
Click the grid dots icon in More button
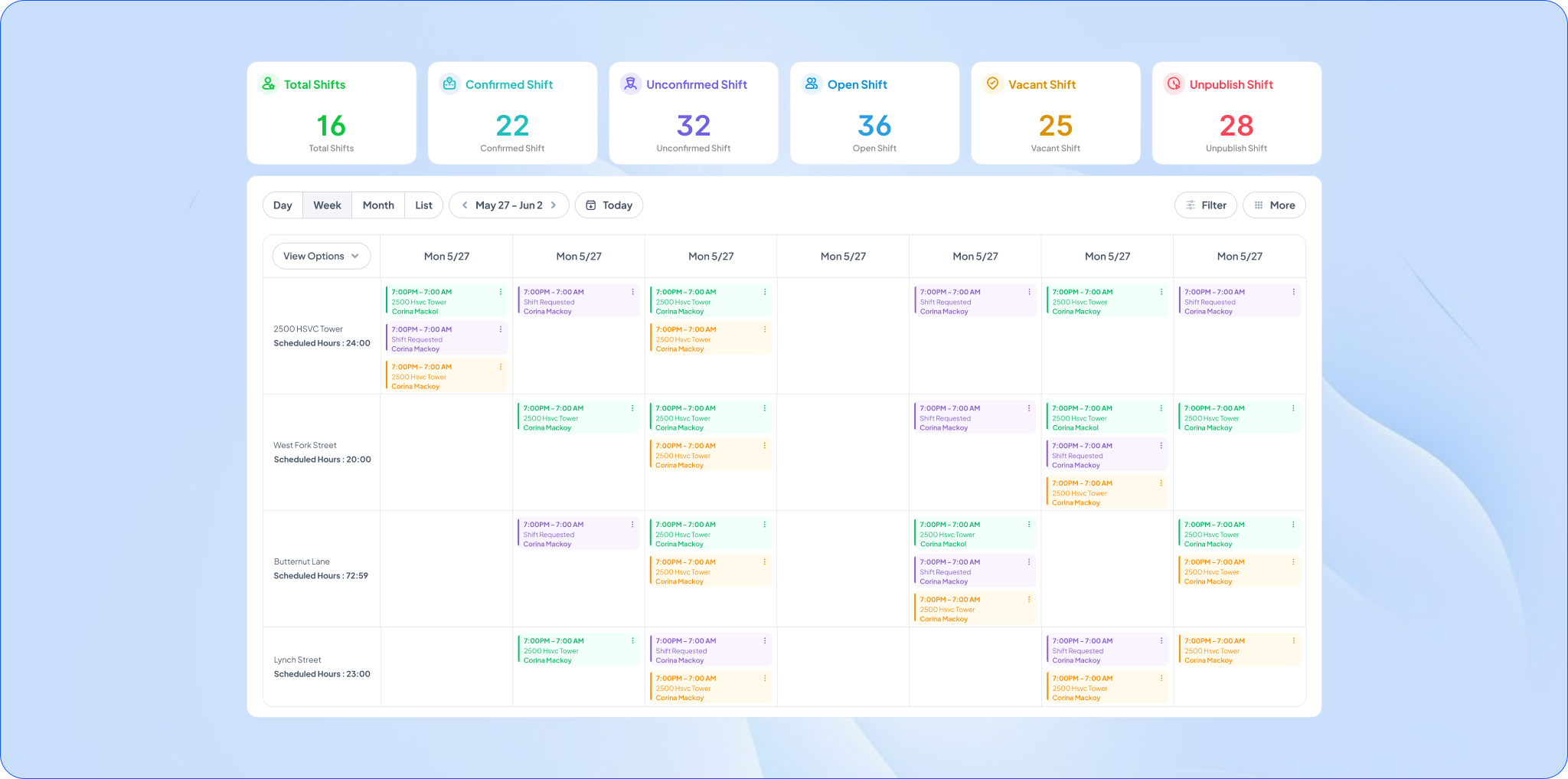point(1259,205)
